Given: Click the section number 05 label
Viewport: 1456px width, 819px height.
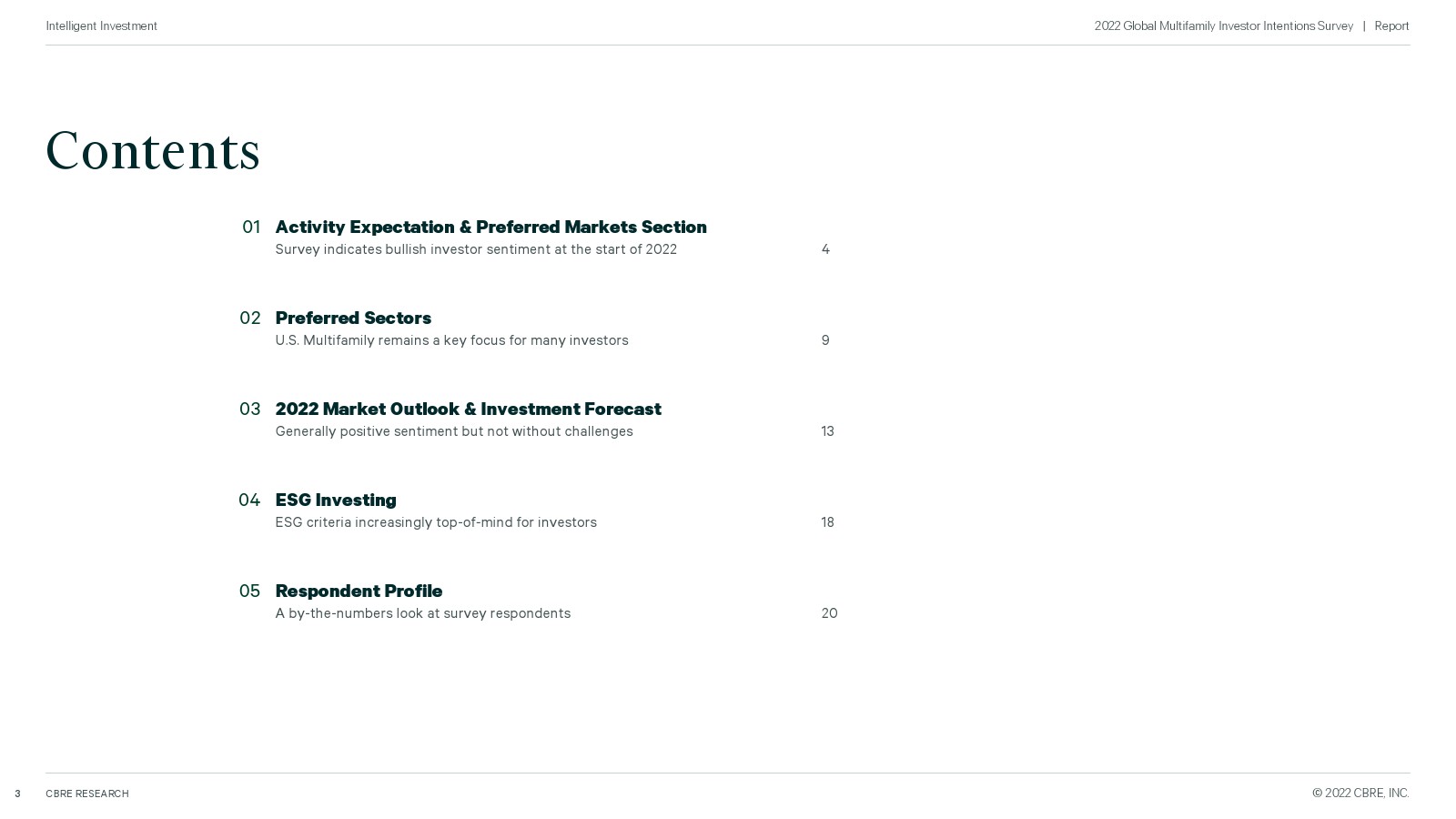Looking at the screenshot, I should [x=249, y=591].
